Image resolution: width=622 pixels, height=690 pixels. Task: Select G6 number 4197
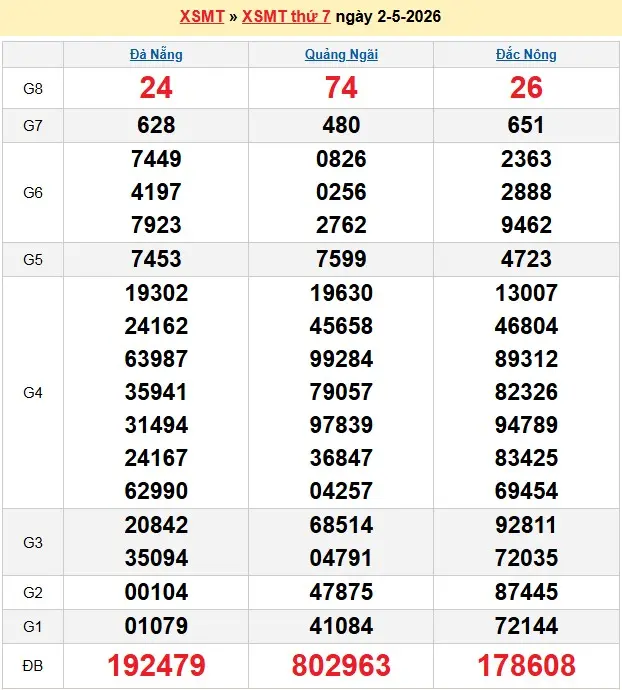[x=156, y=192]
